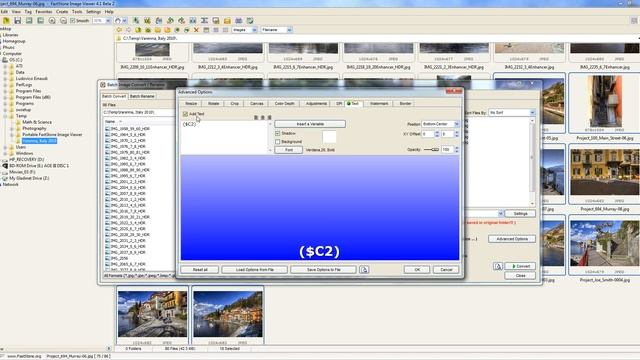640x360 pixels.
Task: Switch to the Color Depth tab
Action: (x=284, y=104)
